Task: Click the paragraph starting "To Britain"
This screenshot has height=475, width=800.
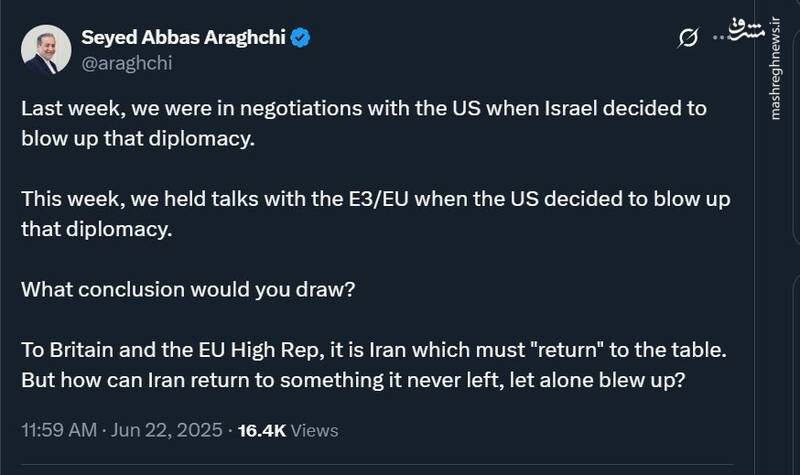Action: tap(375, 367)
